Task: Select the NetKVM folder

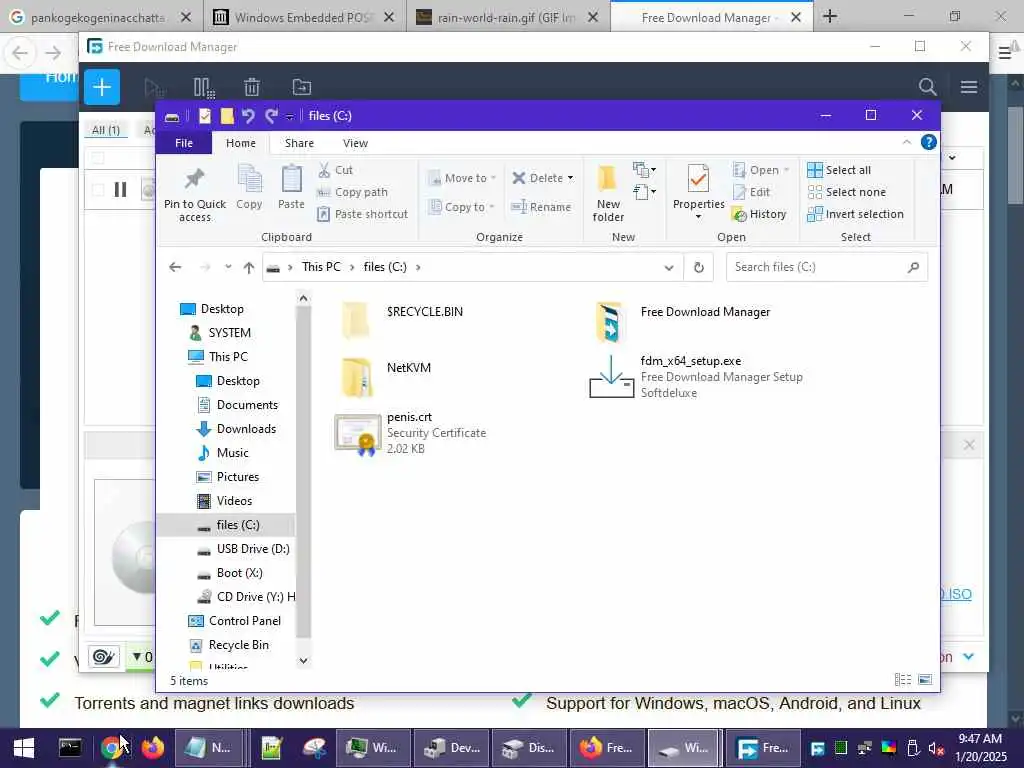Action: point(386,377)
